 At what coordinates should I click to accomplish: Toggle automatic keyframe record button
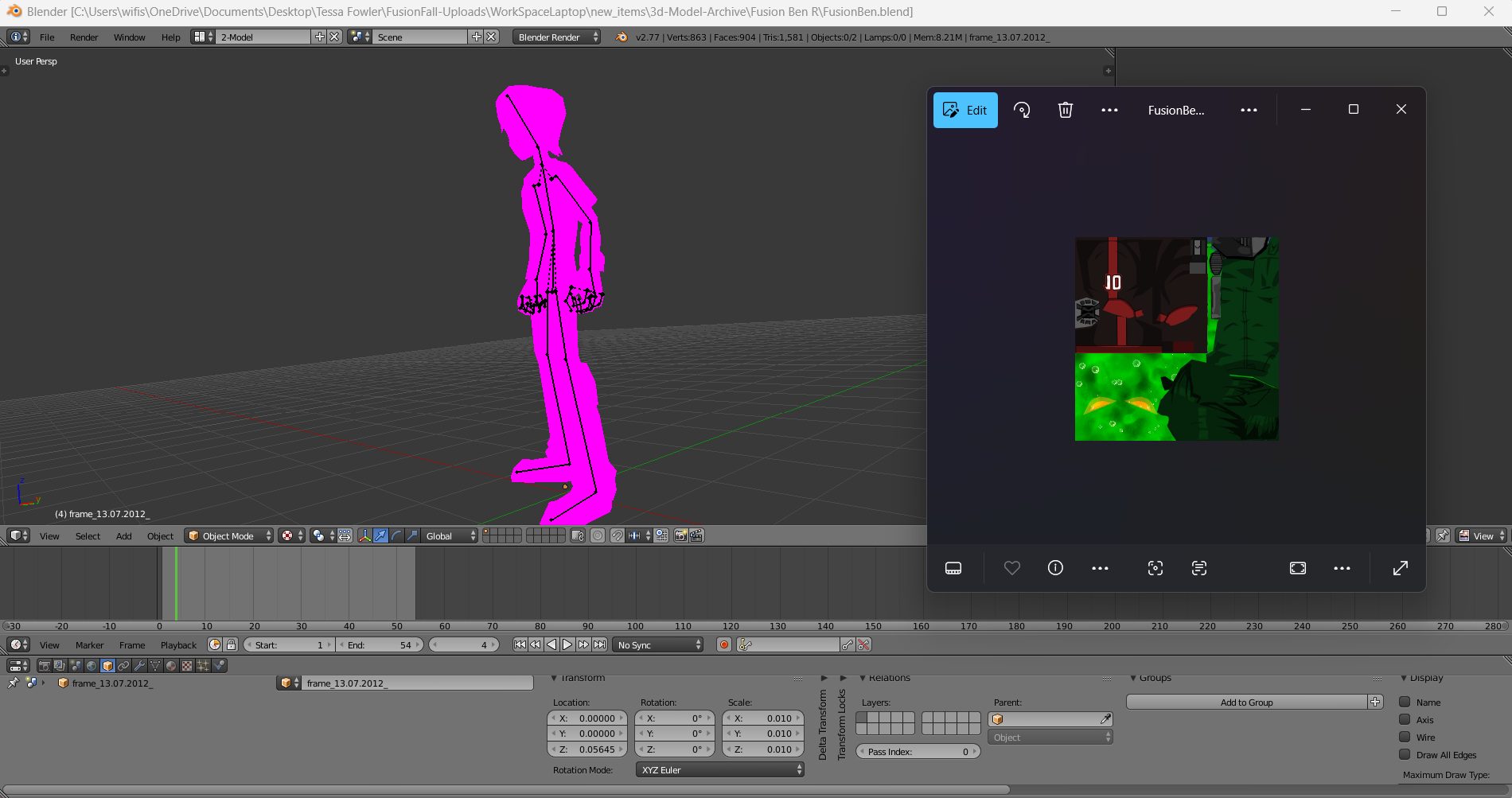724,644
